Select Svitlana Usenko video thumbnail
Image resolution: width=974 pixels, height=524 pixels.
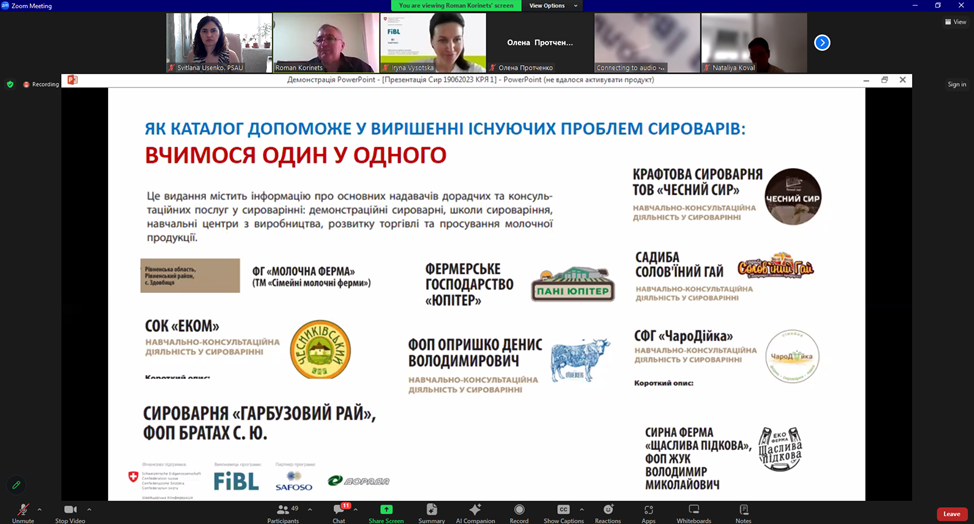[x=219, y=43]
